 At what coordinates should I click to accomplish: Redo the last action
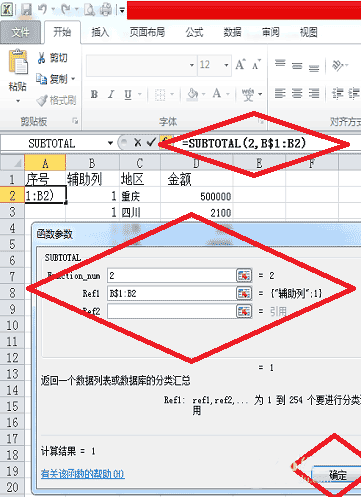coord(66,10)
